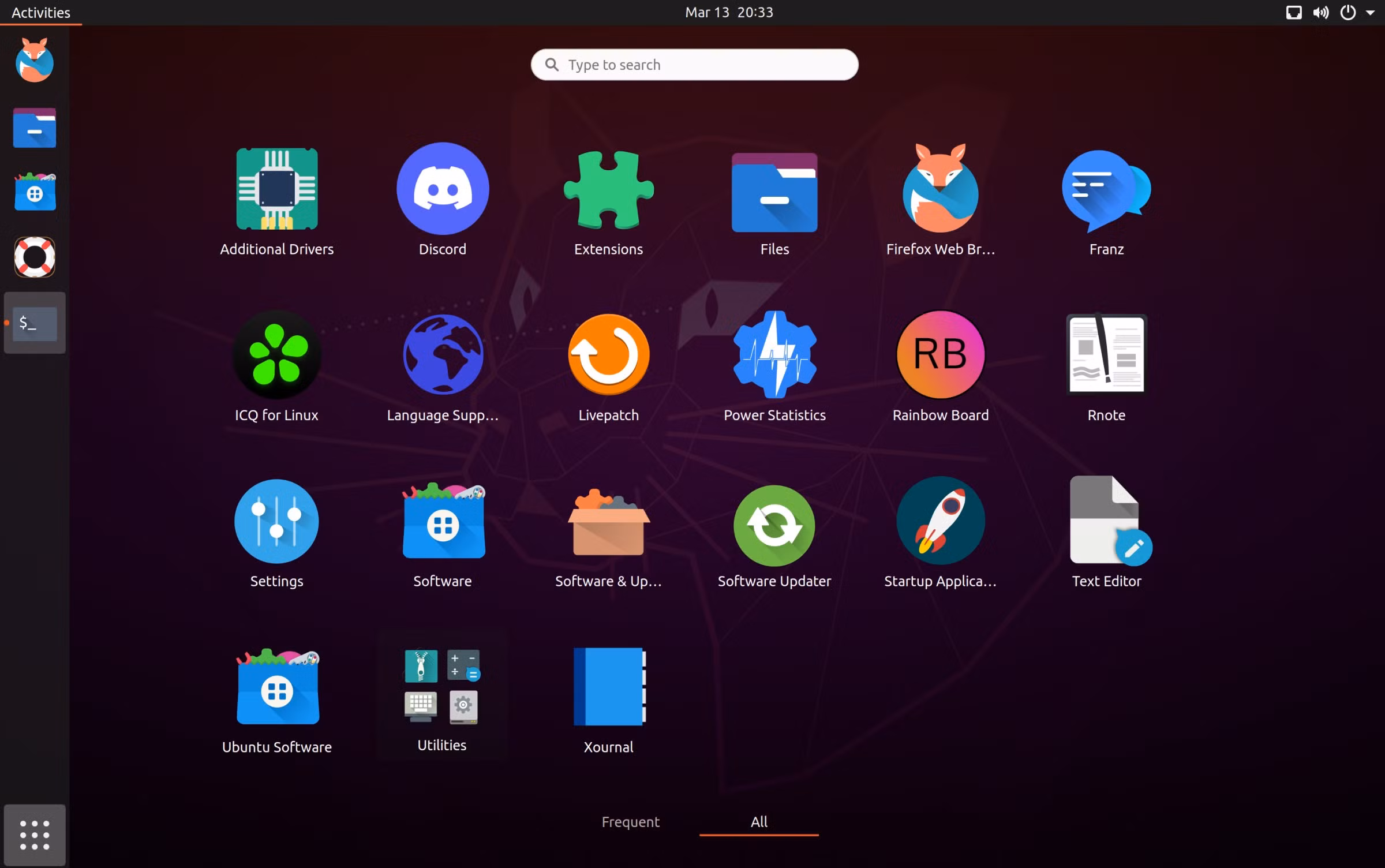Select the All tab

759,822
